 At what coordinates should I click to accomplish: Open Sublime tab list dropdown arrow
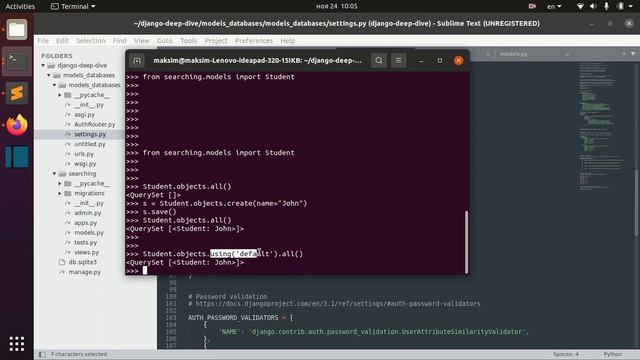pos(633,54)
